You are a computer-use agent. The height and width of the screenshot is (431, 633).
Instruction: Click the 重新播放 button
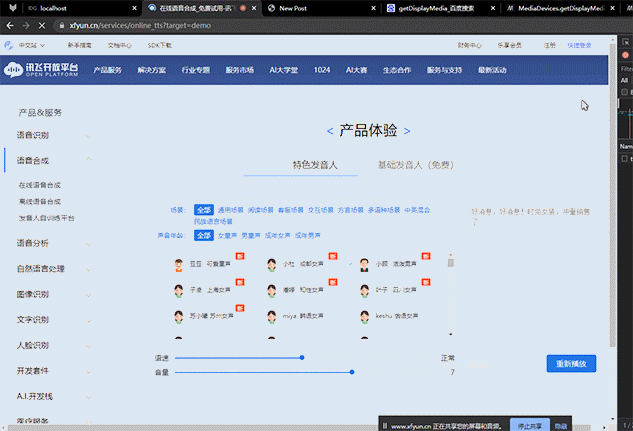point(571,364)
